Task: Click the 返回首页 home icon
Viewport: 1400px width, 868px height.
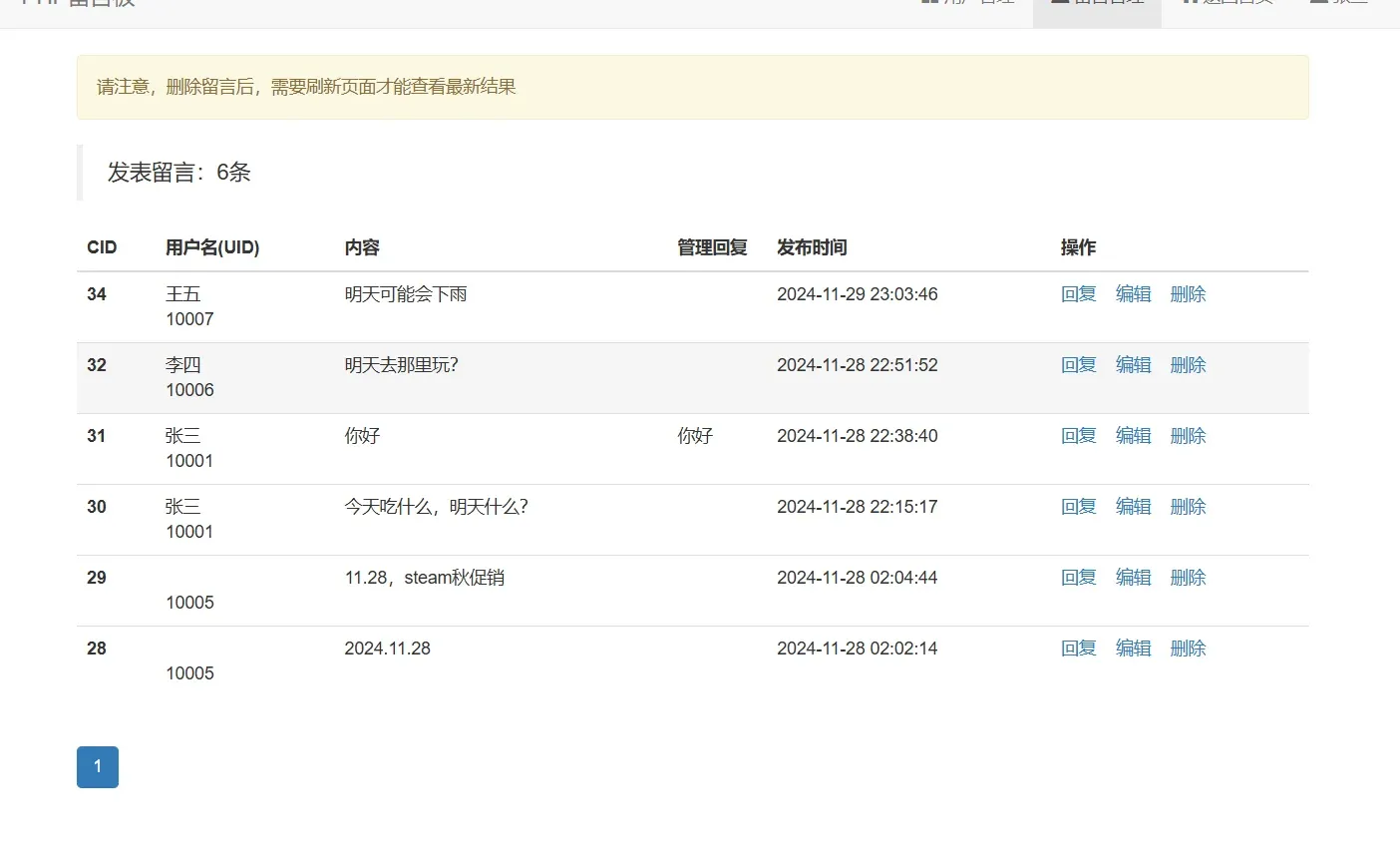Action: coord(1188,5)
